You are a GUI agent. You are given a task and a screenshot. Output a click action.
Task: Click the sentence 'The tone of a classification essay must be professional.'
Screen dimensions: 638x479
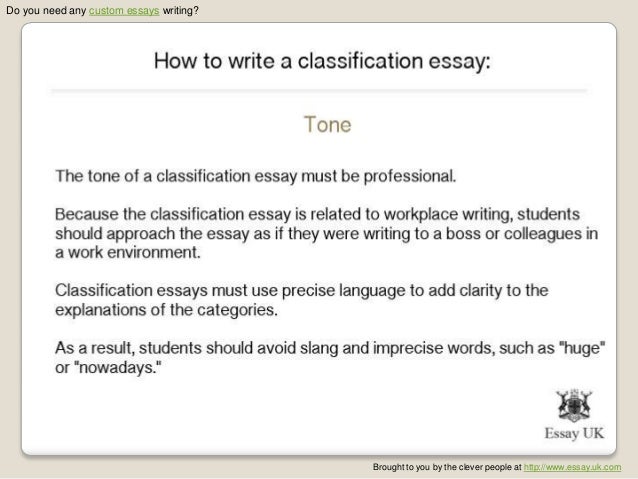click(x=256, y=176)
